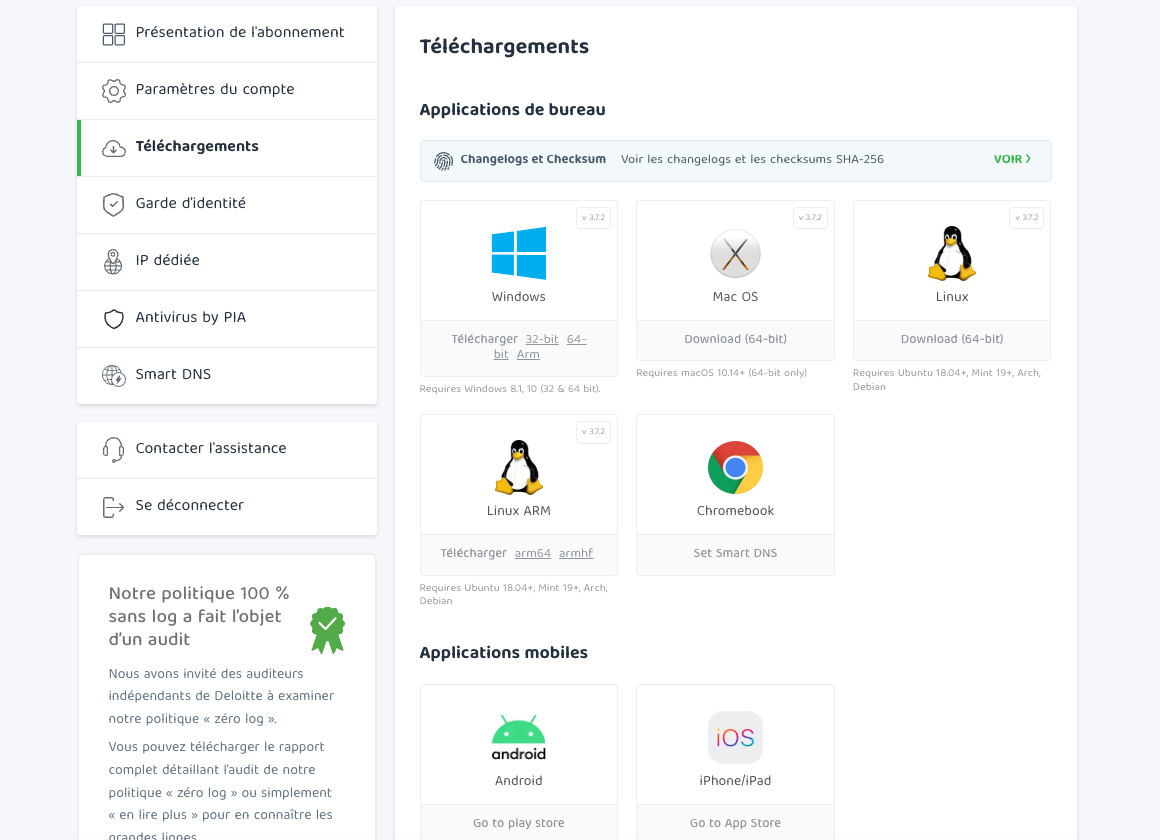Download Windows 32-bit installer
This screenshot has width=1160, height=840.
coord(542,339)
